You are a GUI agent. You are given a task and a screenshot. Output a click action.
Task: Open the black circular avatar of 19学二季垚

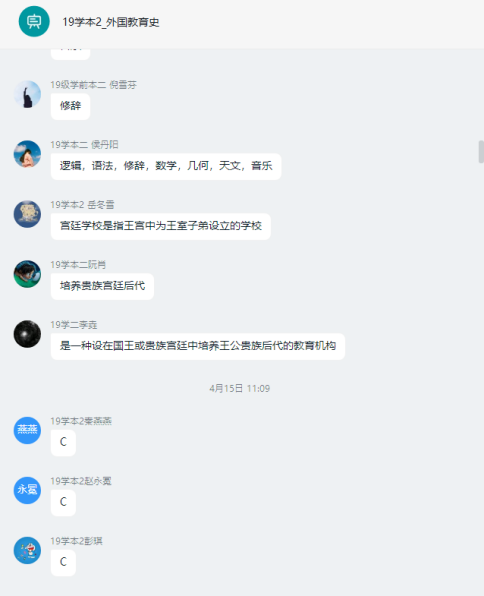tap(27, 334)
